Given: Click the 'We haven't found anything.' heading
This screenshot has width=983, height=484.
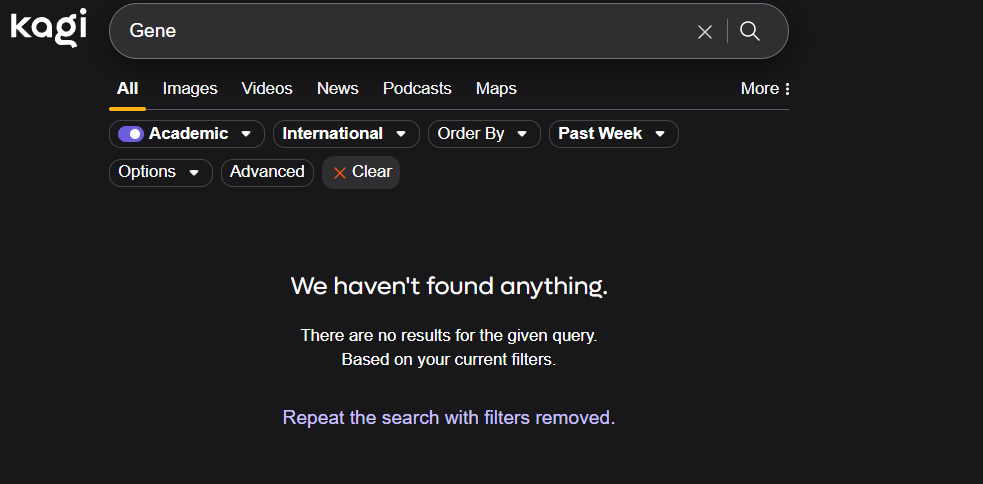Looking at the screenshot, I should [x=449, y=287].
